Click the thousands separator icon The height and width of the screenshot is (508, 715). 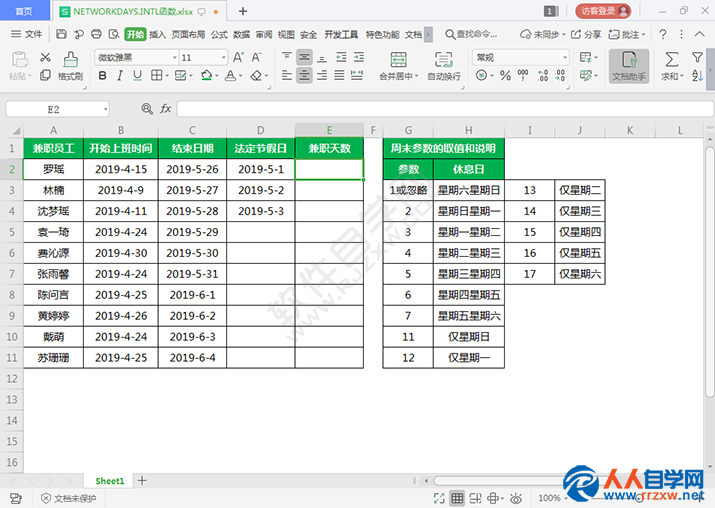pyautogui.click(x=523, y=75)
